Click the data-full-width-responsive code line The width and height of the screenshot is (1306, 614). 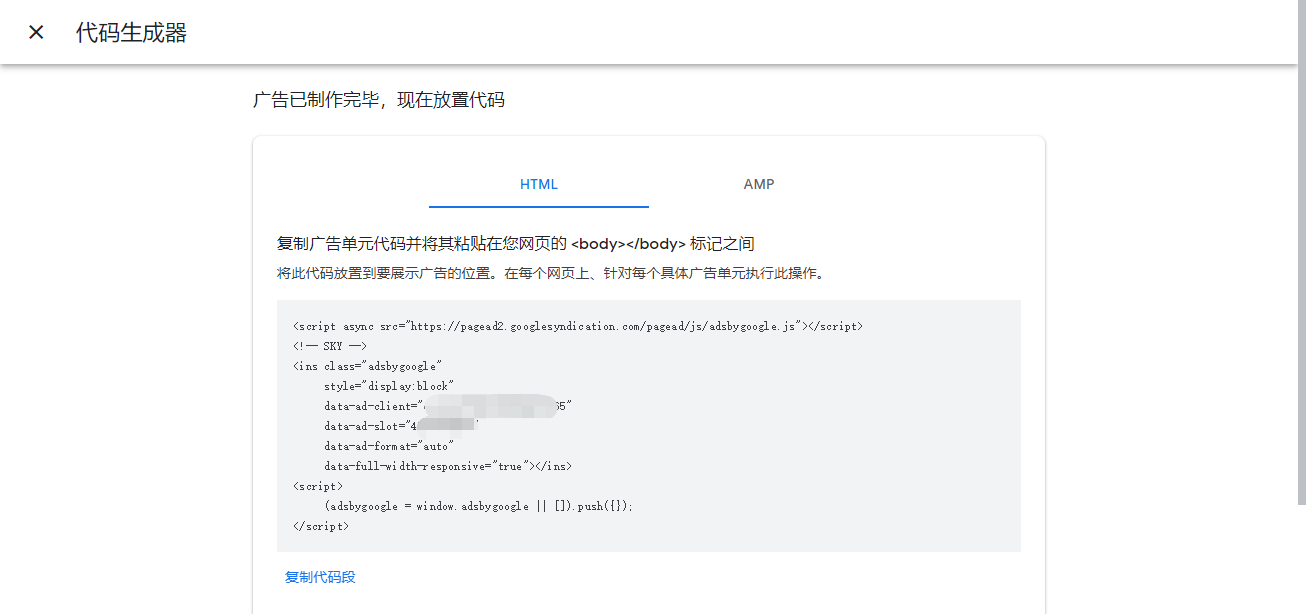447,466
